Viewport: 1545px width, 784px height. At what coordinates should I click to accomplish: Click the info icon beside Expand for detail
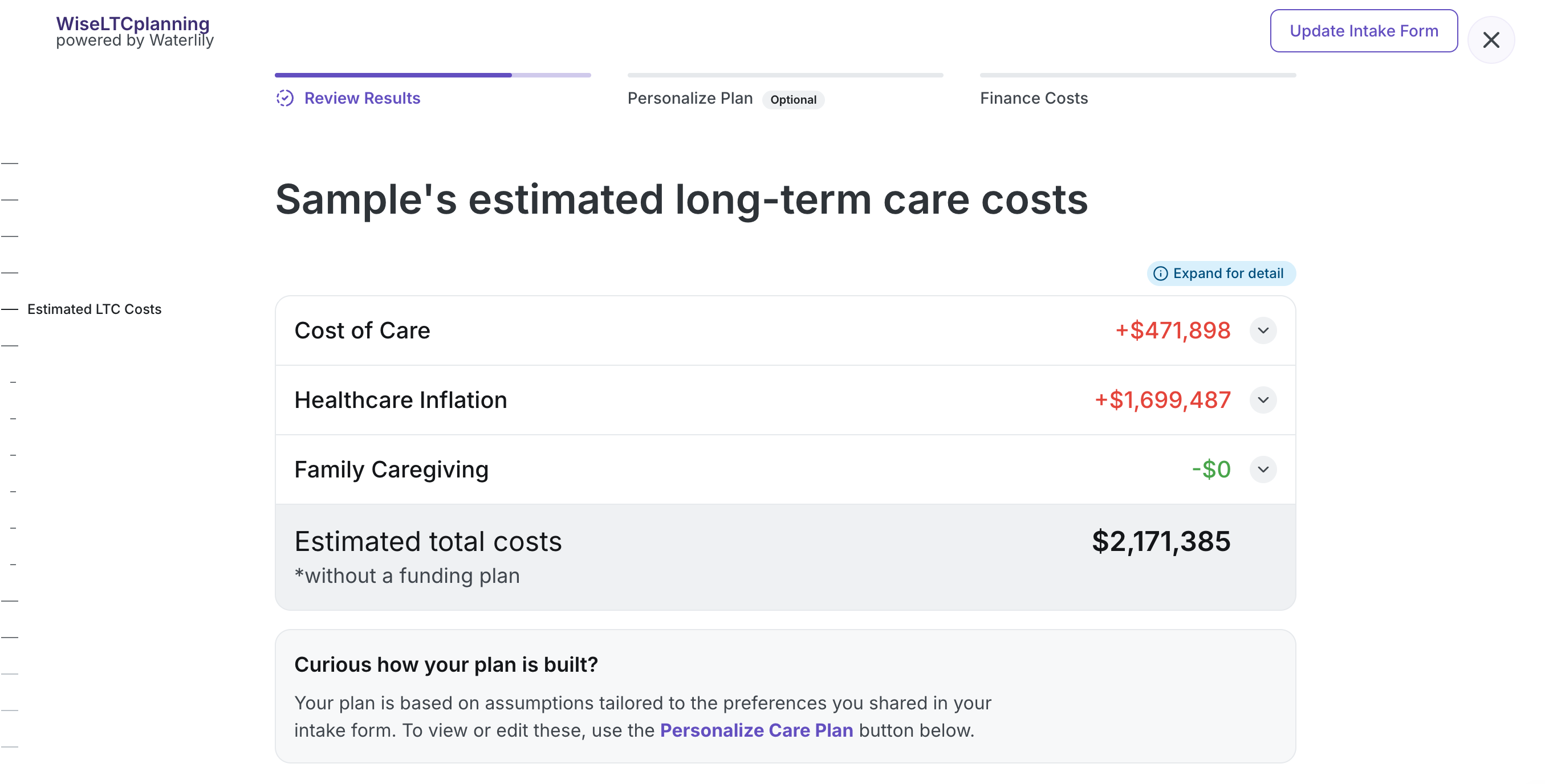click(x=1160, y=273)
